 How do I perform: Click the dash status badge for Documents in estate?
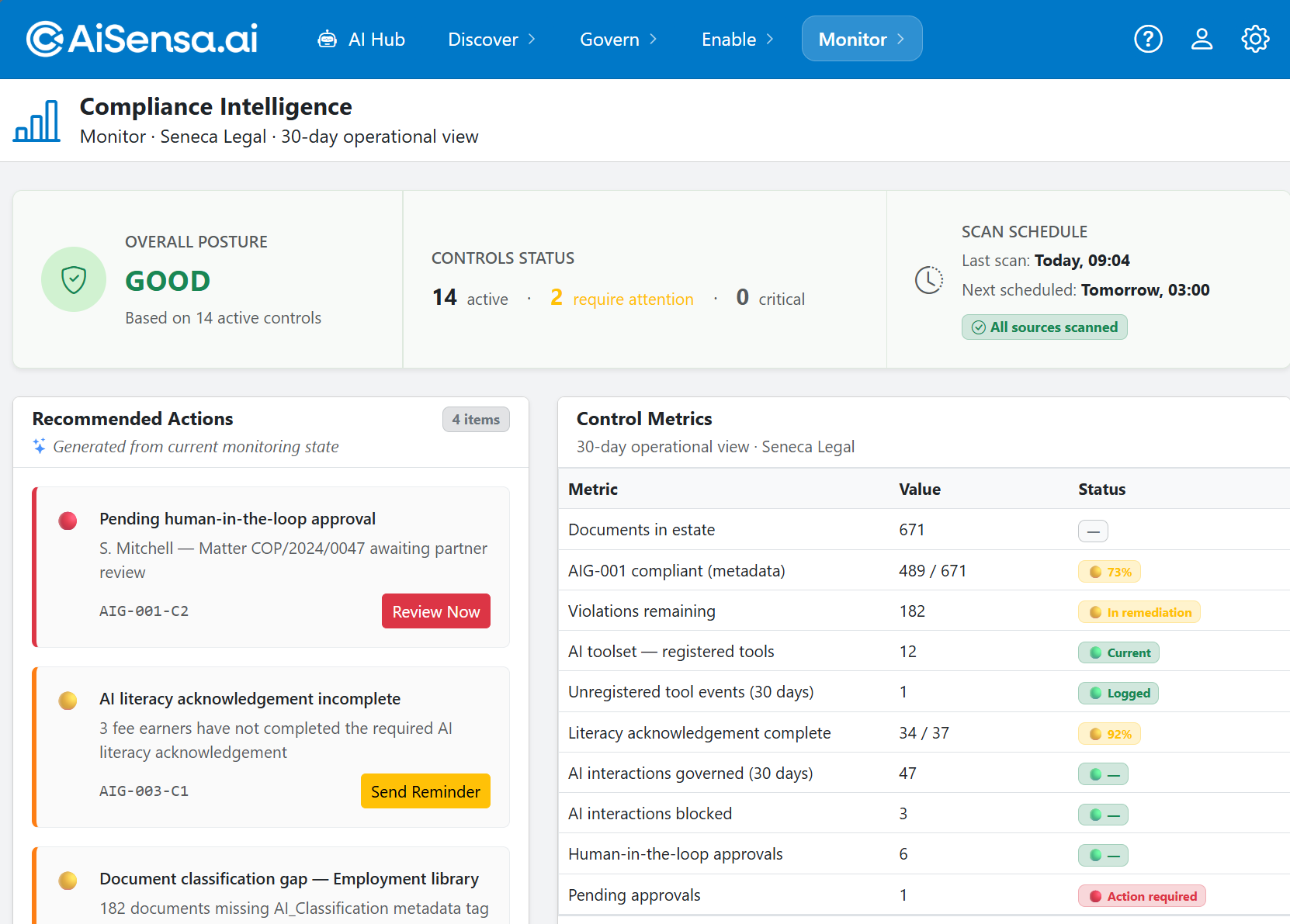point(1093,531)
